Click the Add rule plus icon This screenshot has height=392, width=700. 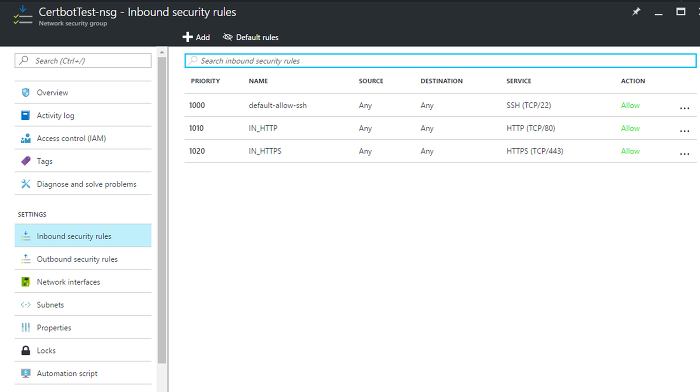click(x=188, y=37)
